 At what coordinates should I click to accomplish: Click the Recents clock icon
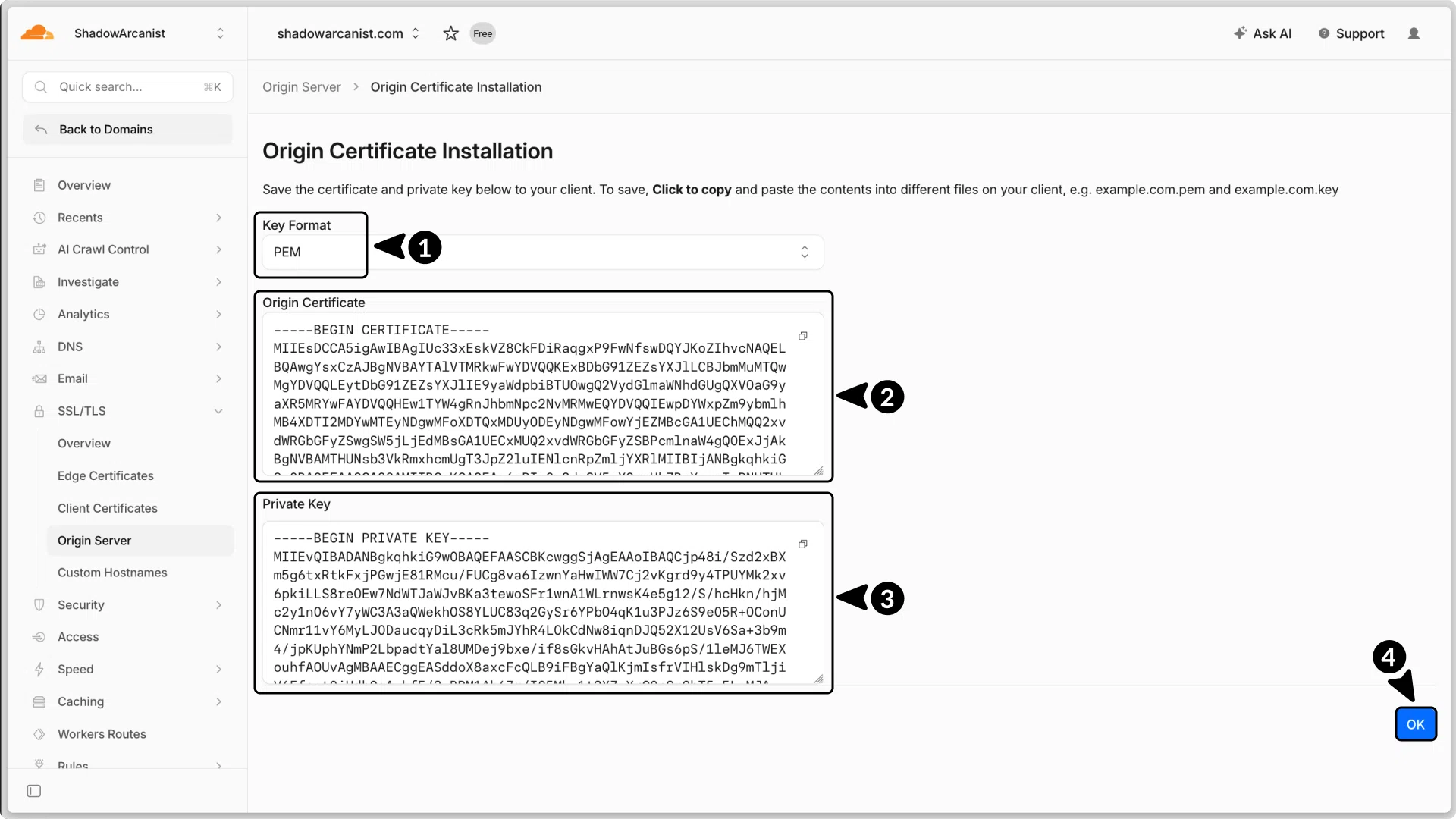pyautogui.click(x=39, y=218)
